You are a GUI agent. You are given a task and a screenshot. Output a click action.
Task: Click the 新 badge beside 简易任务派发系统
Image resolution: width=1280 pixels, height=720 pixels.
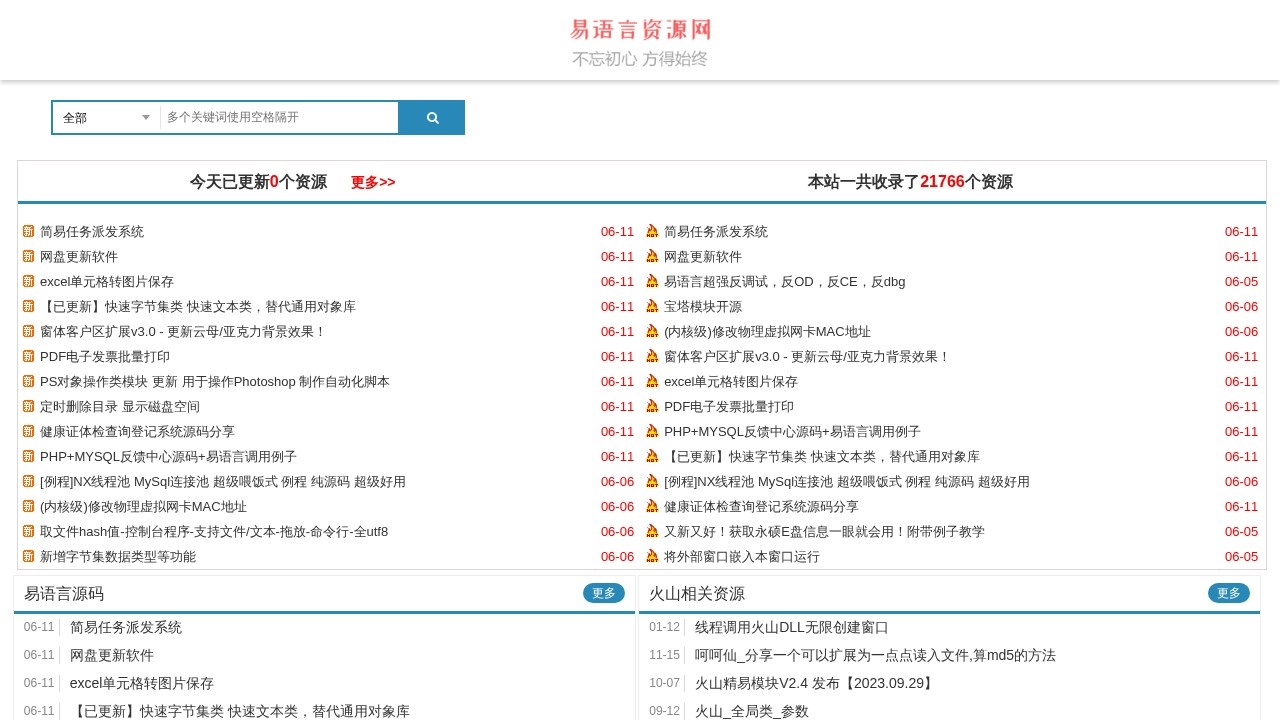click(x=28, y=231)
